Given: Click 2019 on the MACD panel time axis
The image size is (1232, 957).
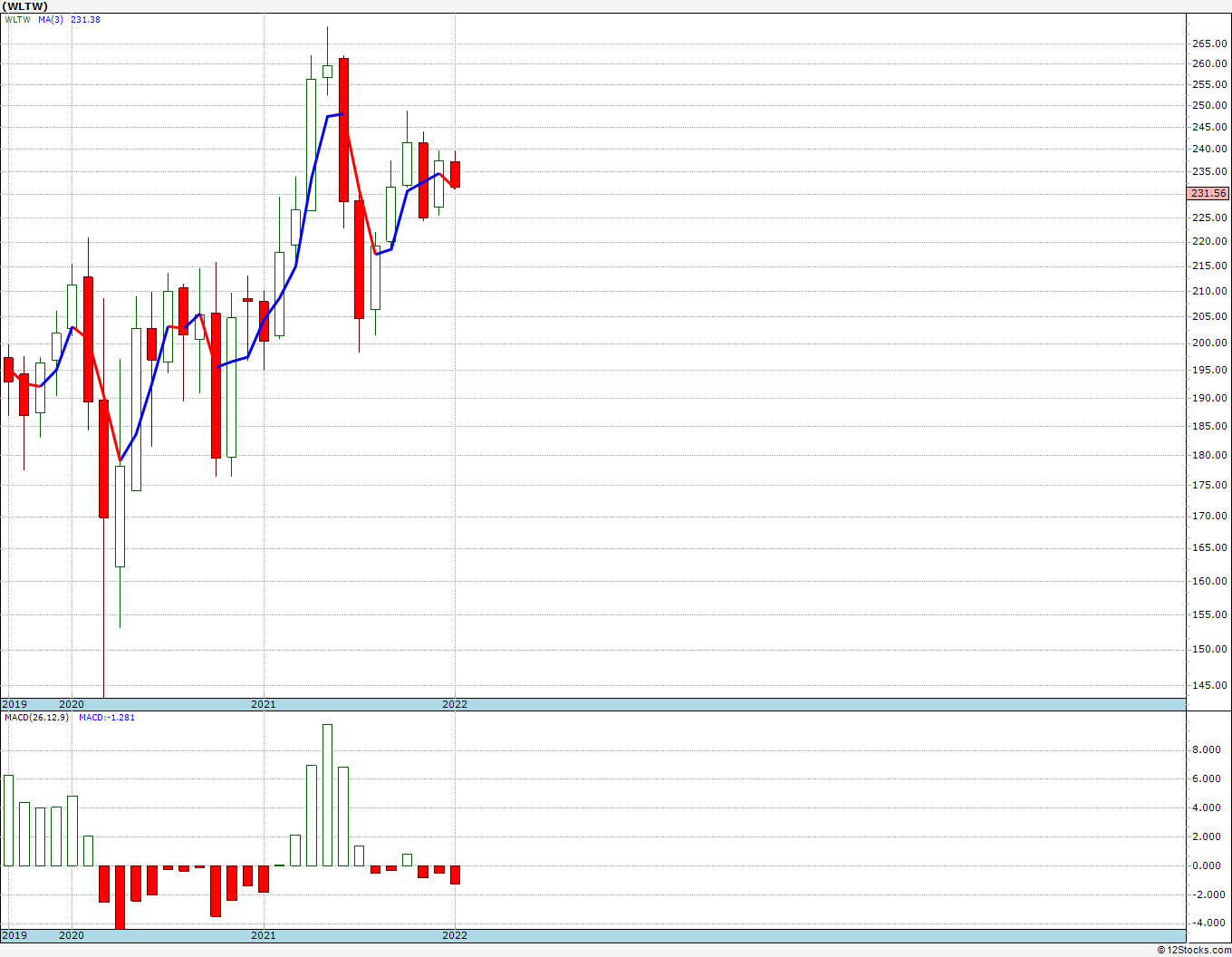Looking at the screenshot, I should coord(14,935).
